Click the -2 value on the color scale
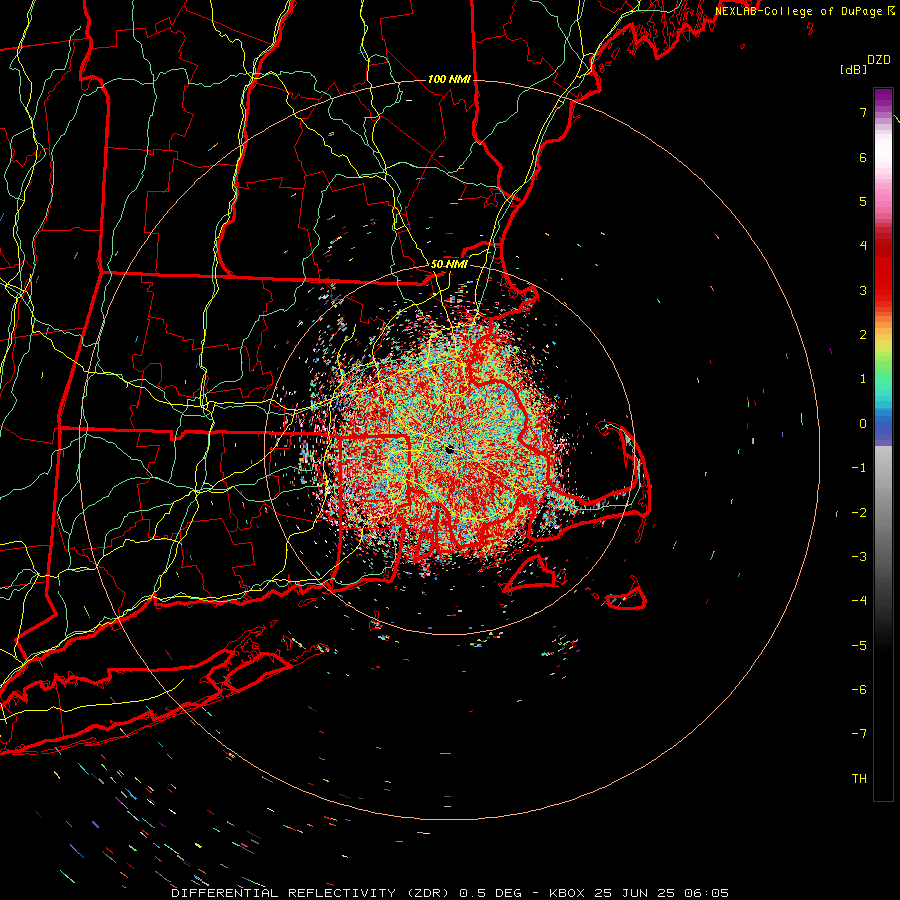This screenshot has width=900, height=900. pos(859,512)
